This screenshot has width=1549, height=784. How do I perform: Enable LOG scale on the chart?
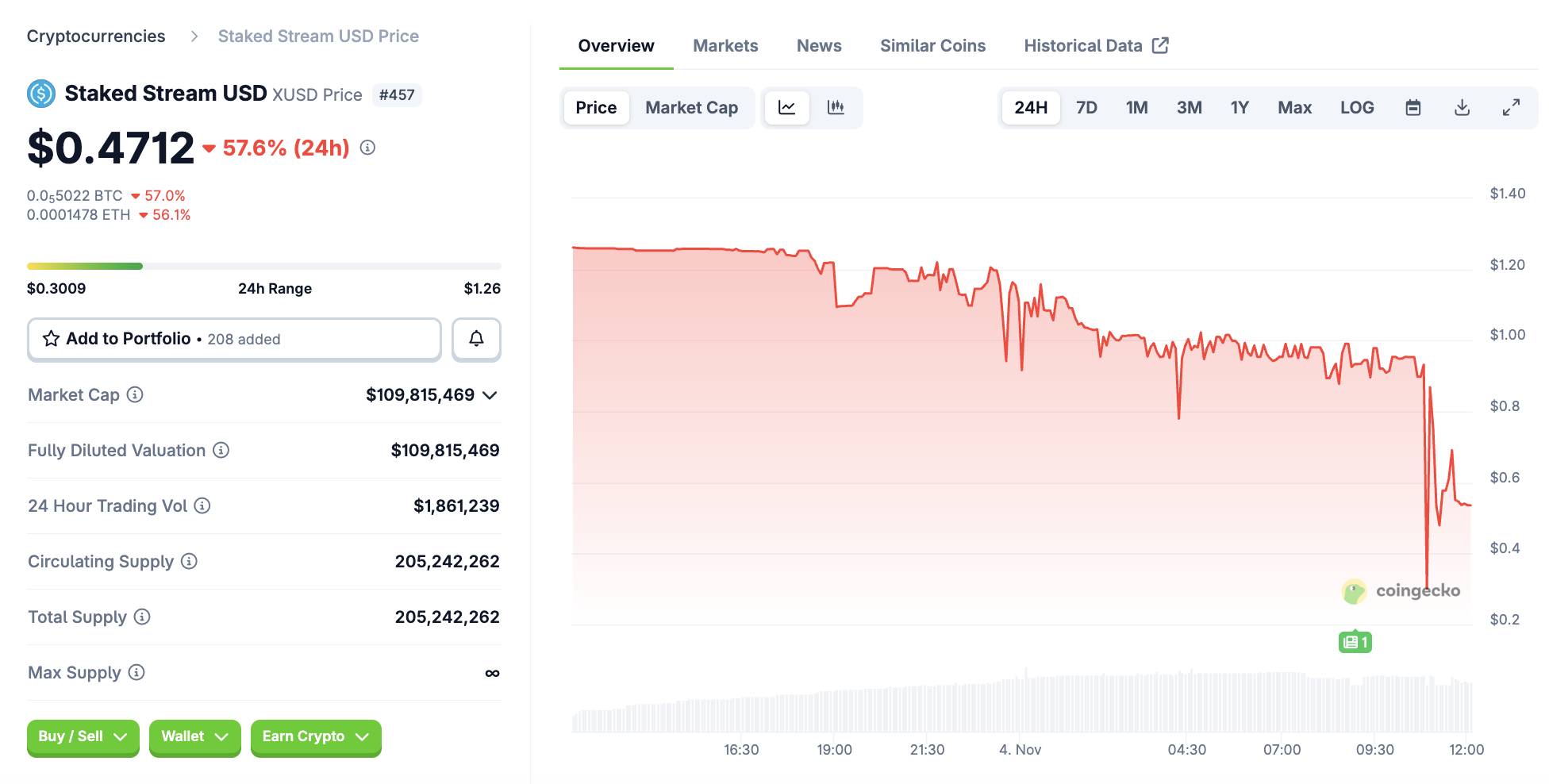pyautogui.click(x=1357, y=107)
